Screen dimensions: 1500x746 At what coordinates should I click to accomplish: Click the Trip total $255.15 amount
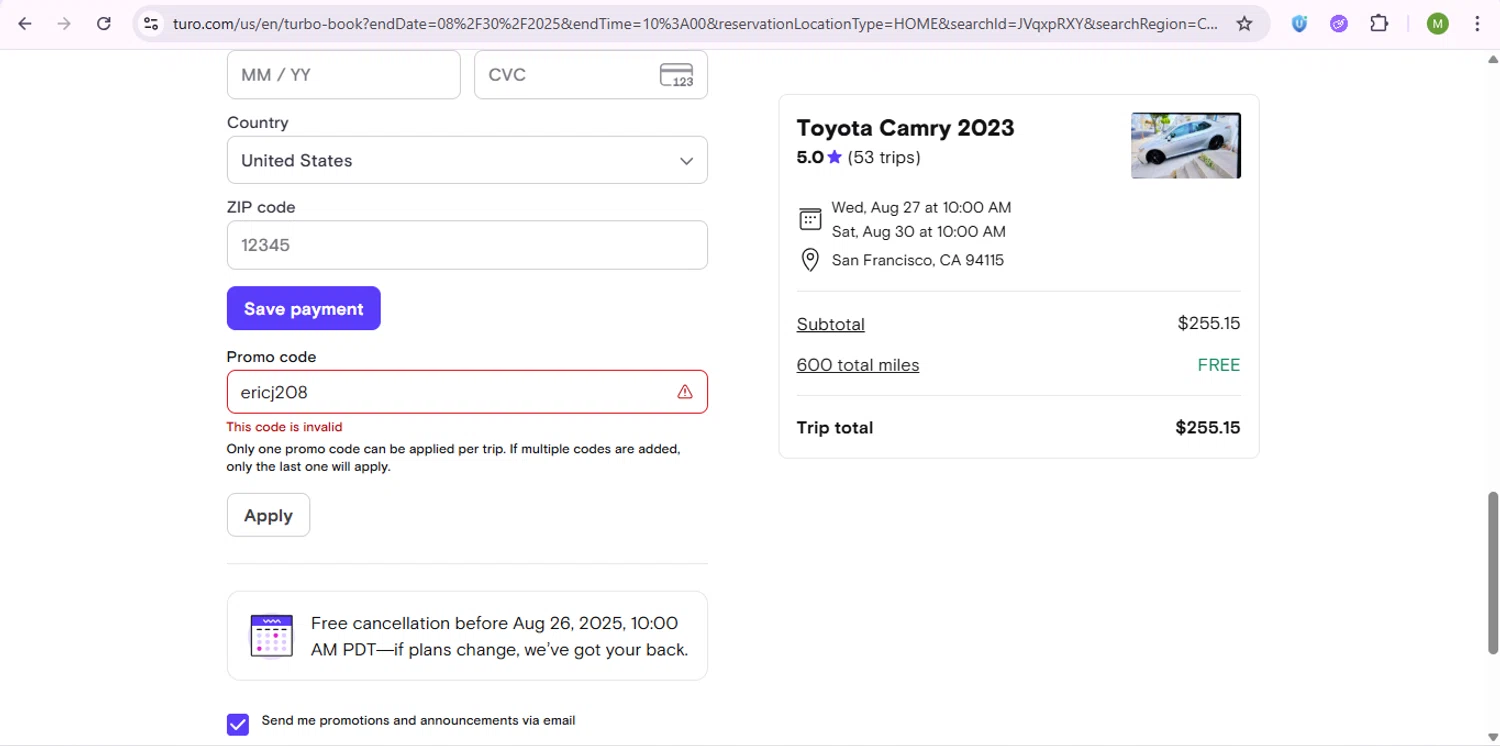1208,428
